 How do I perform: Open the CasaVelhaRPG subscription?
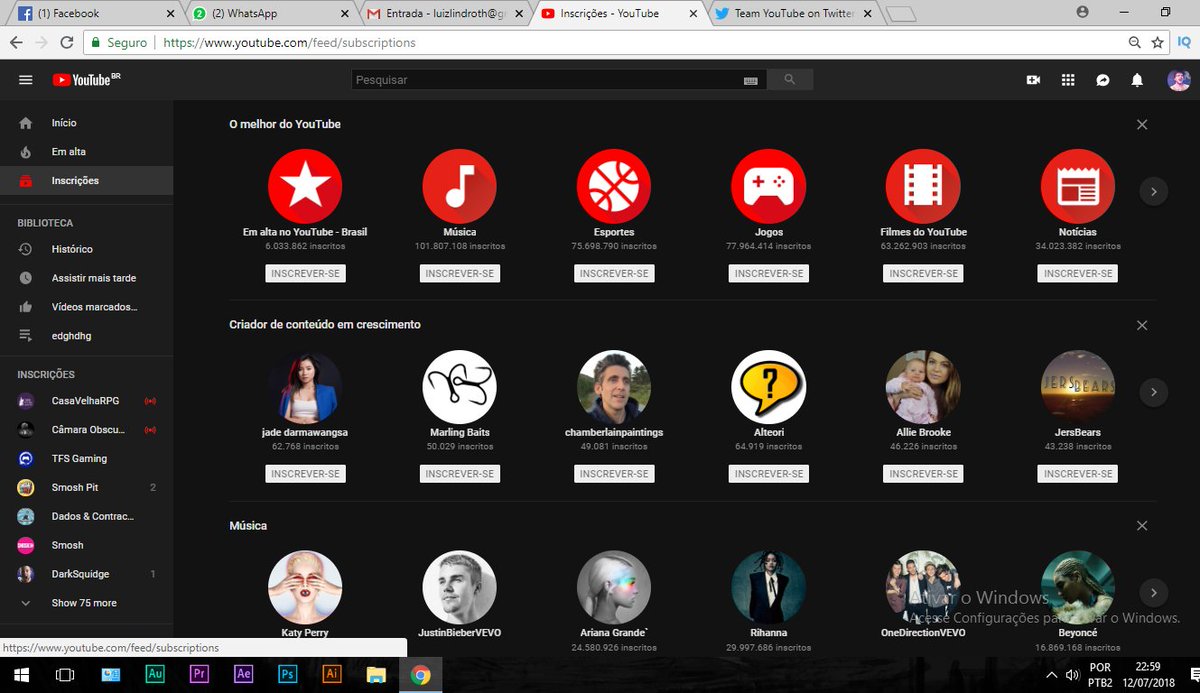pos(86,401)
